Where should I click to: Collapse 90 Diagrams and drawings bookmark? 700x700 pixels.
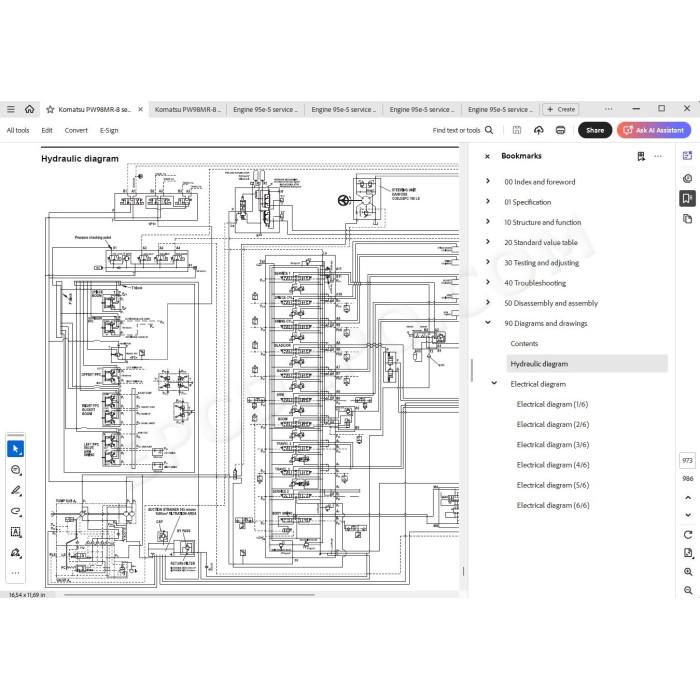[488, 322]
